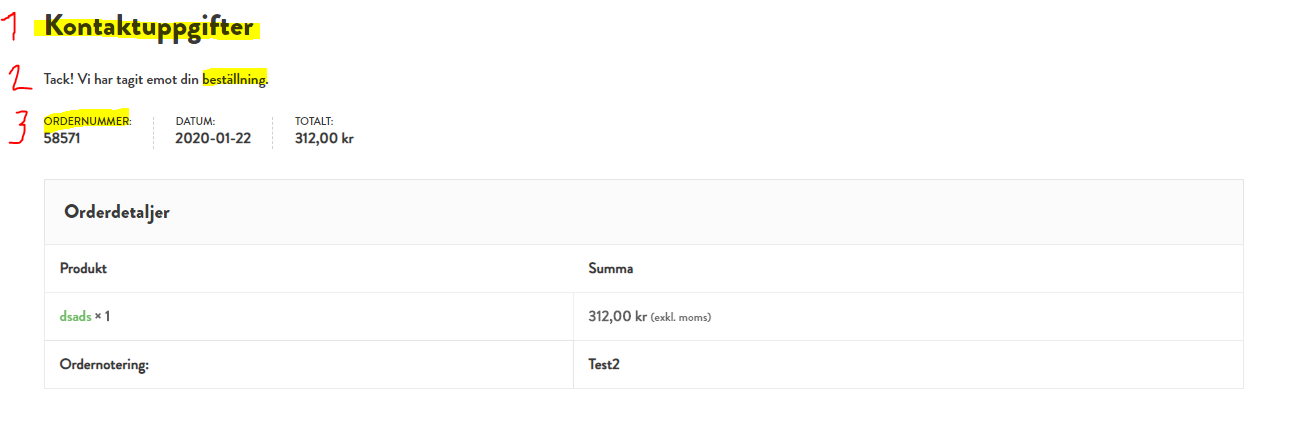
Task: Select the Kontaktuppgifter page heading
Action: [148, 27]
